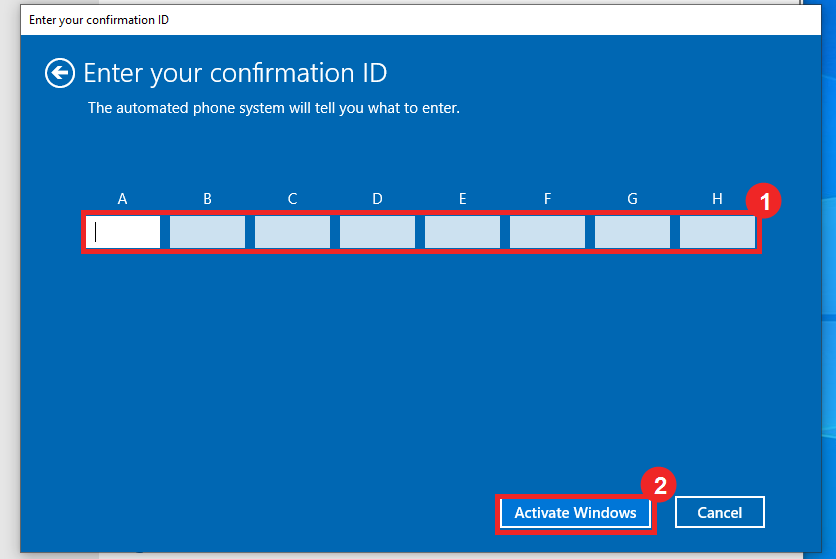This screenshot has height=559, width=836.
Task: Select the confirmation ID field H
Action: (x=718, y=232)
